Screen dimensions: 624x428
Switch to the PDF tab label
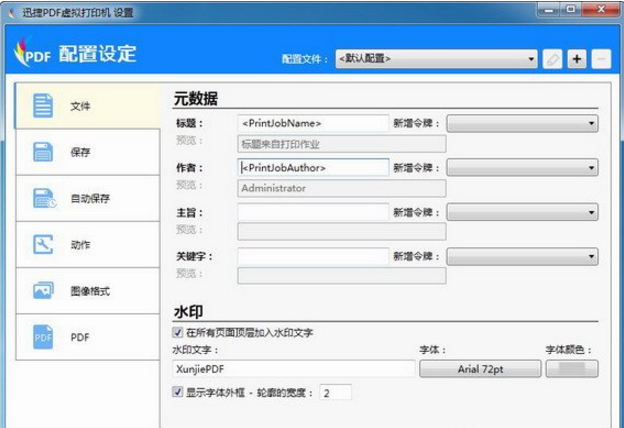pos(80,337)
